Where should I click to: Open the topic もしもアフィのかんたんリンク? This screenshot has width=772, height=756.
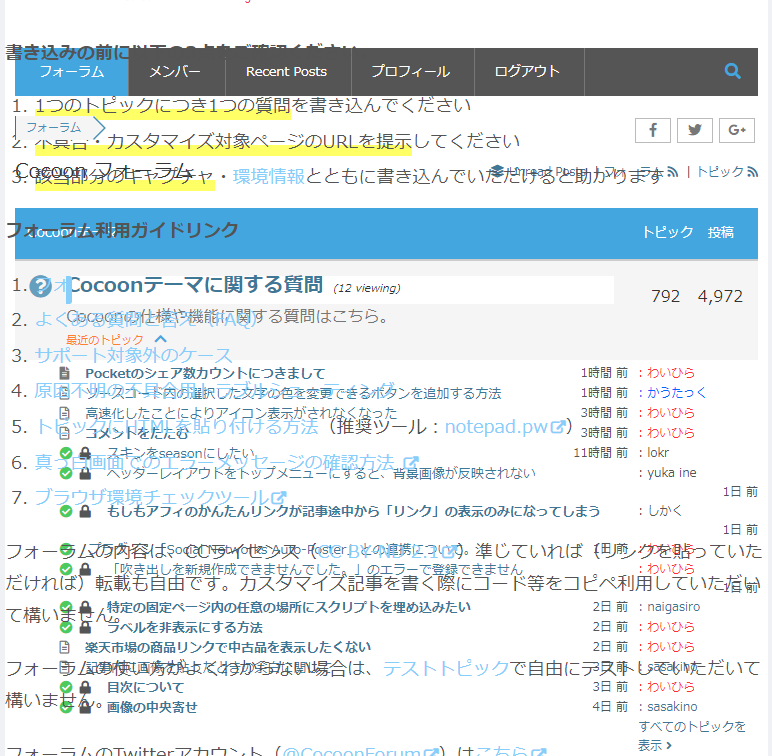coord(354,511)
